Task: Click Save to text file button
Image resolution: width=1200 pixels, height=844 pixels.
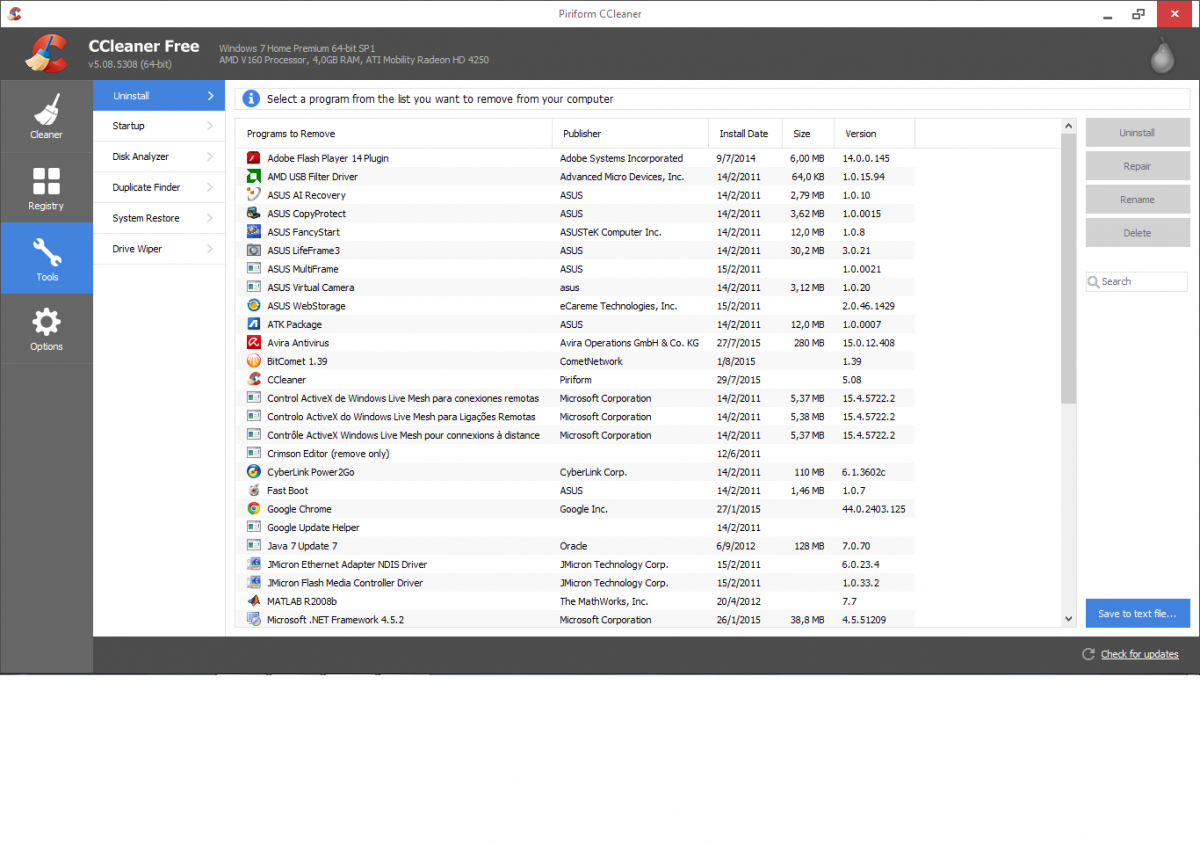Action: (x=1137, y=613)
